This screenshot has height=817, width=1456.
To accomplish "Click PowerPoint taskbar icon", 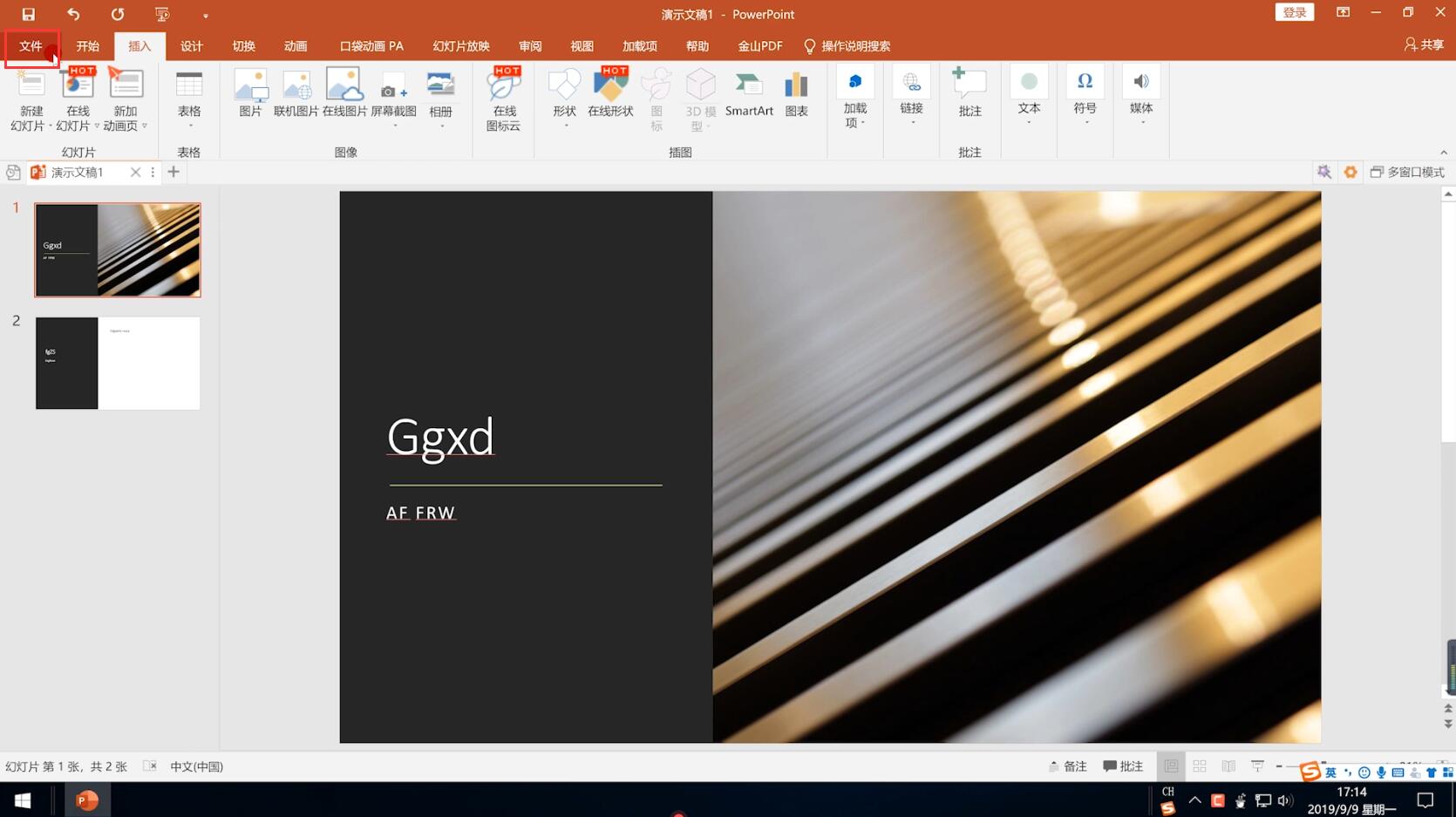I will tap(87, 800).
